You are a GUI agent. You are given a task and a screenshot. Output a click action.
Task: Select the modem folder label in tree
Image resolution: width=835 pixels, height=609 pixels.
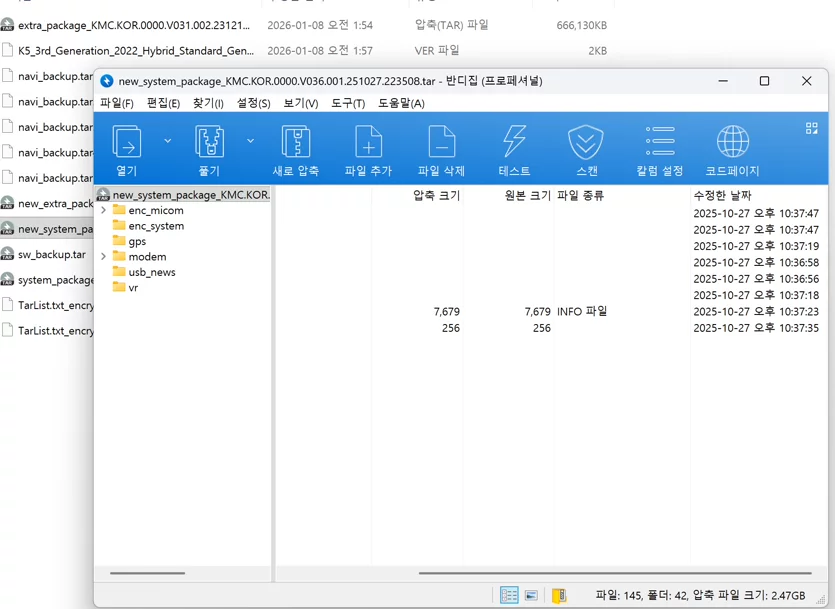[x=147, y=257]
